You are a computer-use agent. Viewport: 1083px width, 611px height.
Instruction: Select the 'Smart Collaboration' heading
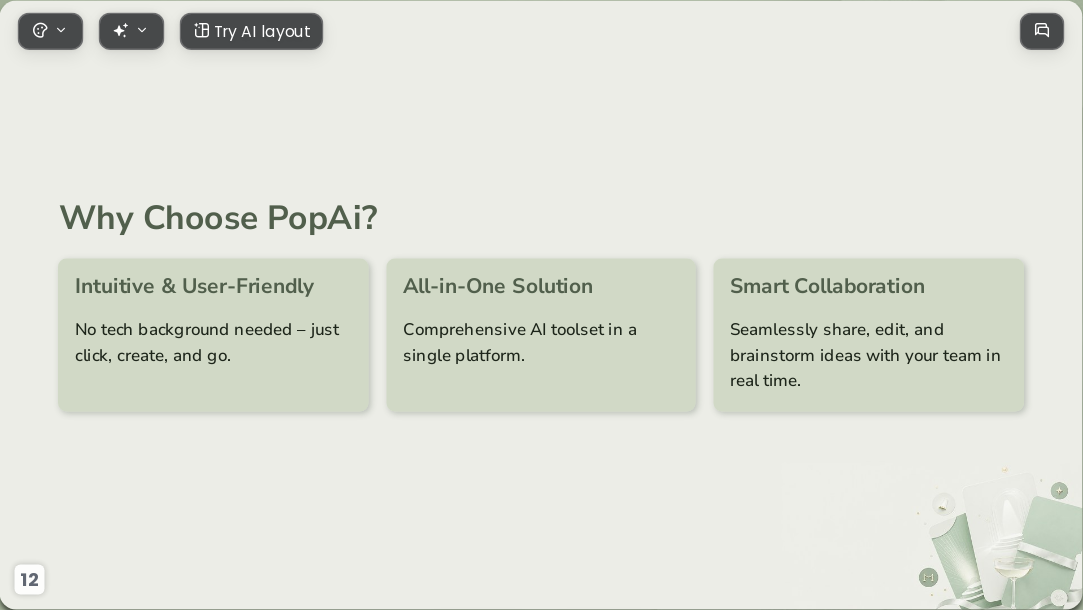coord(827,286)
